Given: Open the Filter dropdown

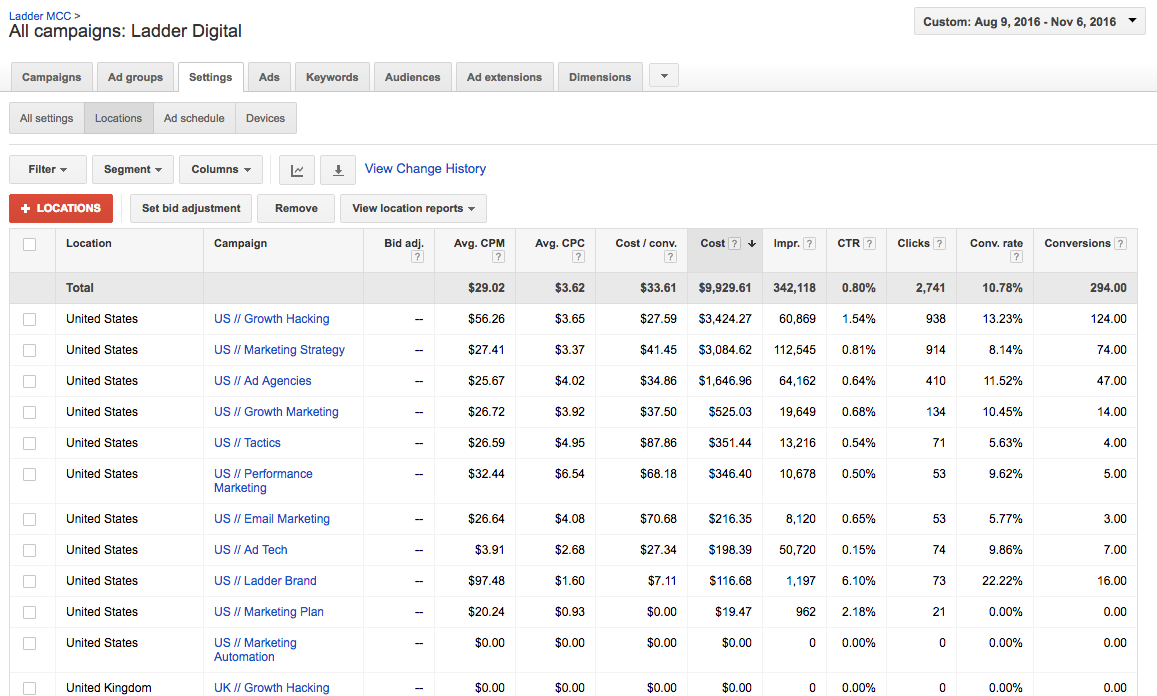Looking at the screenshot, I should coord(47,169).
